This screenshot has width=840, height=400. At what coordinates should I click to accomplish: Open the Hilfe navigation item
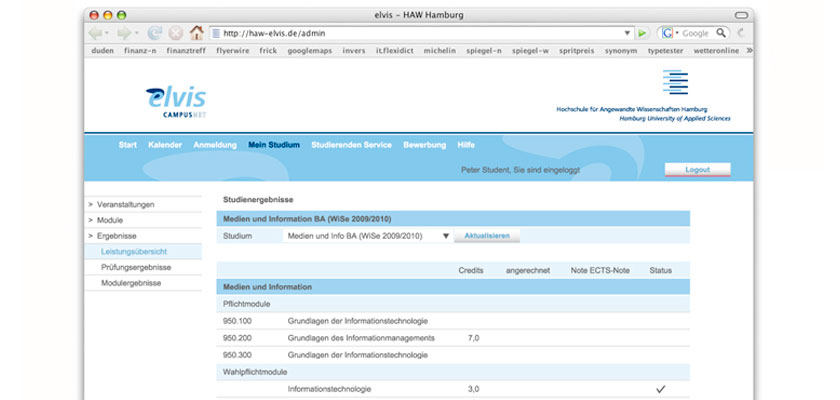(466, 145)
